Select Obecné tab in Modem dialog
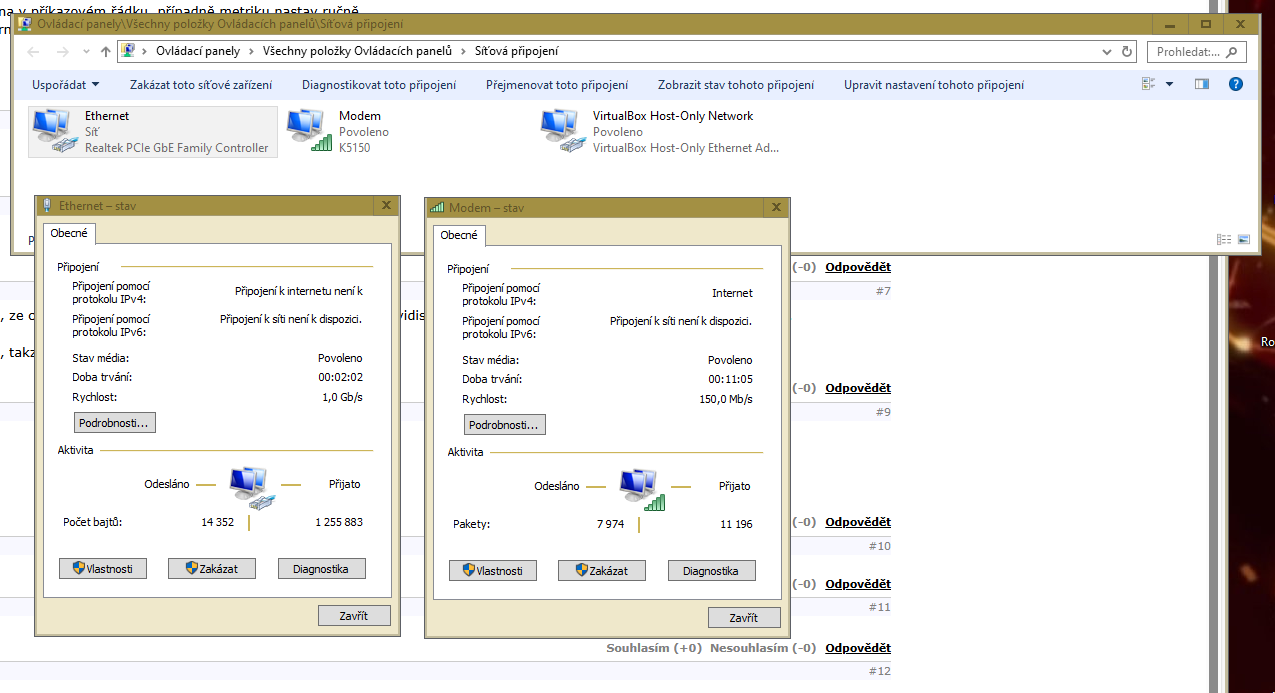 459,235
